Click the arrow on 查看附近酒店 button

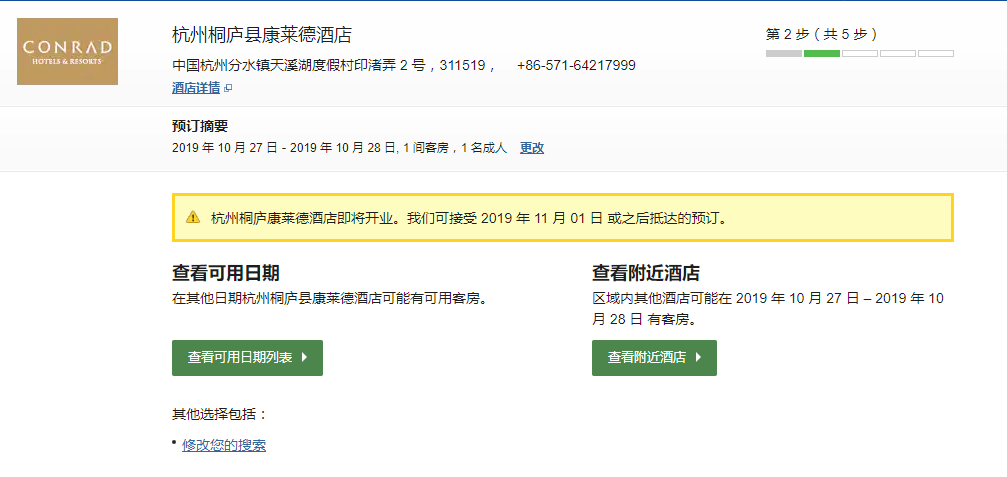coord(698,358)
